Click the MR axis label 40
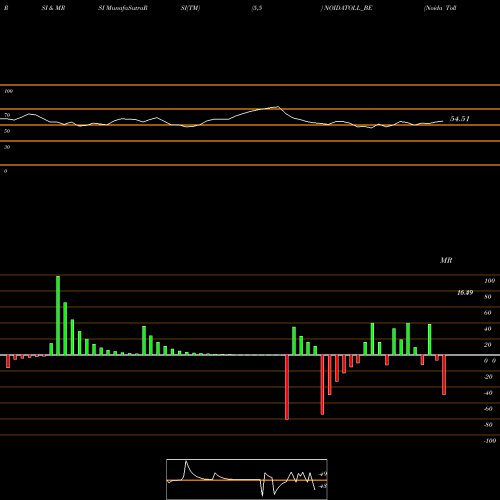This screenshot has width=500, height=500. pos(488,329)
